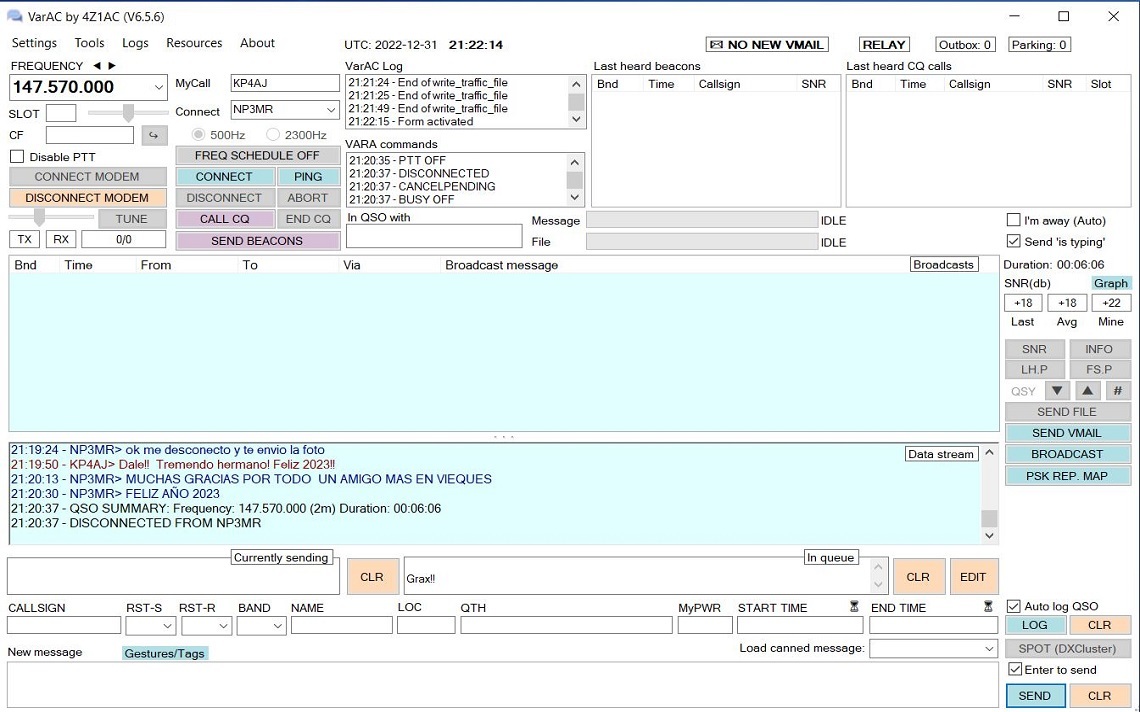Open the RST-R dropdown
The width and height of the screenshot is (1140, 712).
tap(223, 625)
